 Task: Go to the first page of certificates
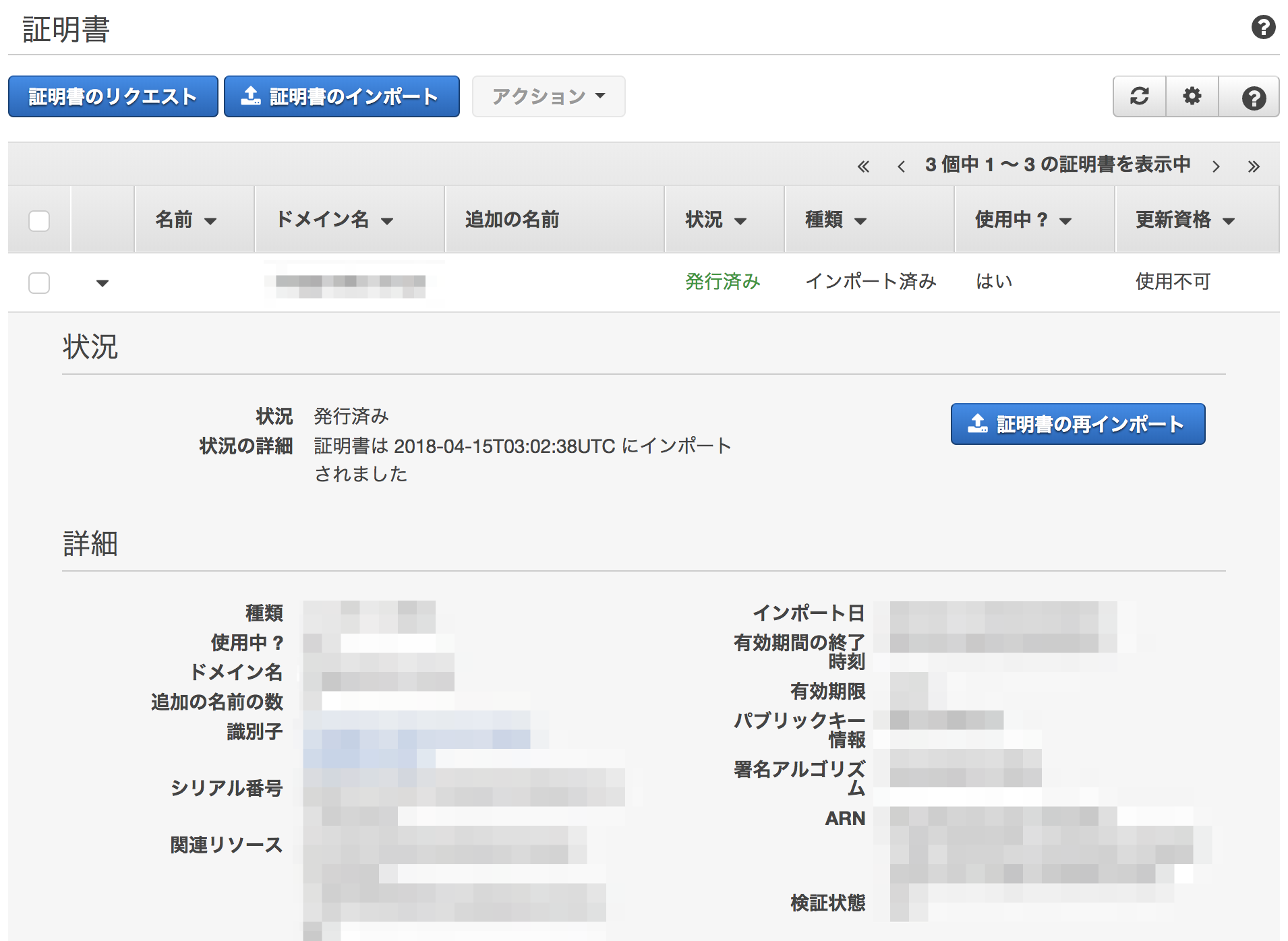(863, 166)
